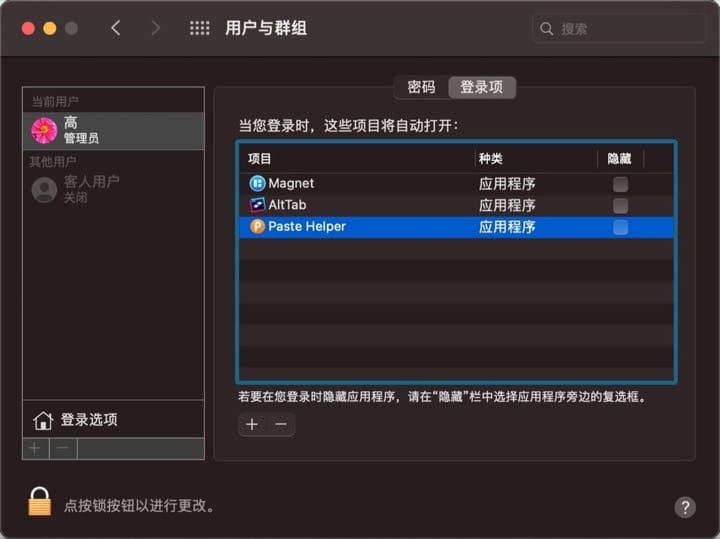The image size is (720, 539).
Task: Focus the 搜索 search field
Action: [x=619, y=29]
